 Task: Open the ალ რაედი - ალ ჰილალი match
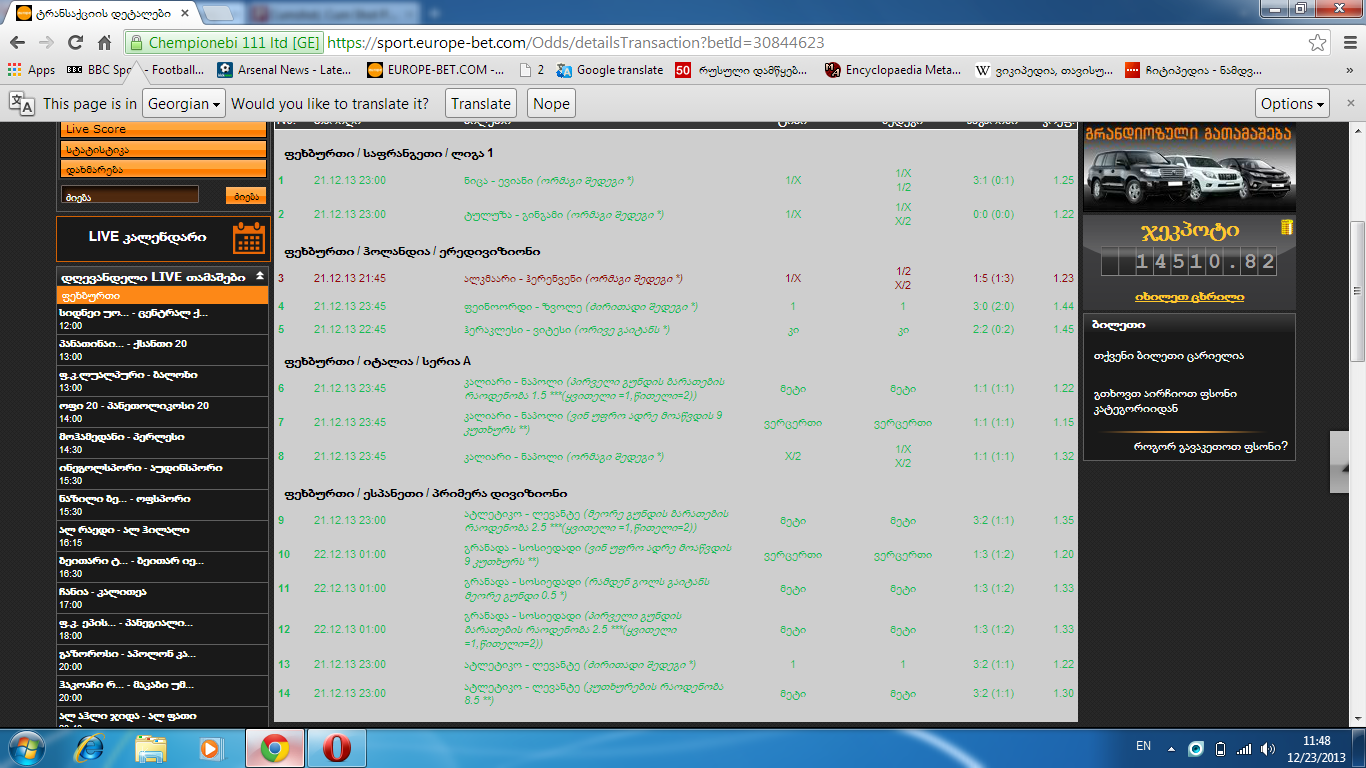coord(163,536)
